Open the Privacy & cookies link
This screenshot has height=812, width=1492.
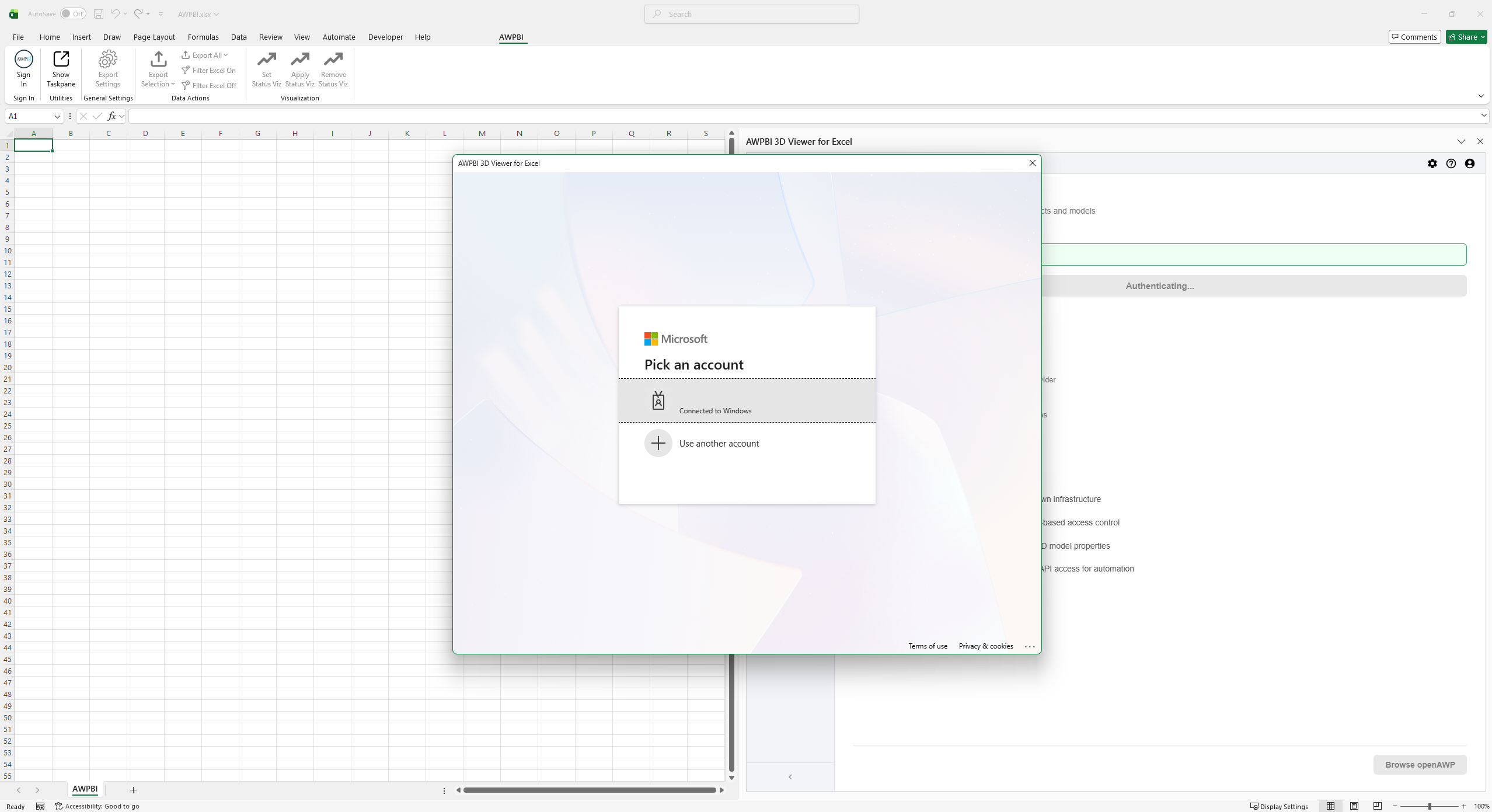pyautogui.click(x=986, y=646)
